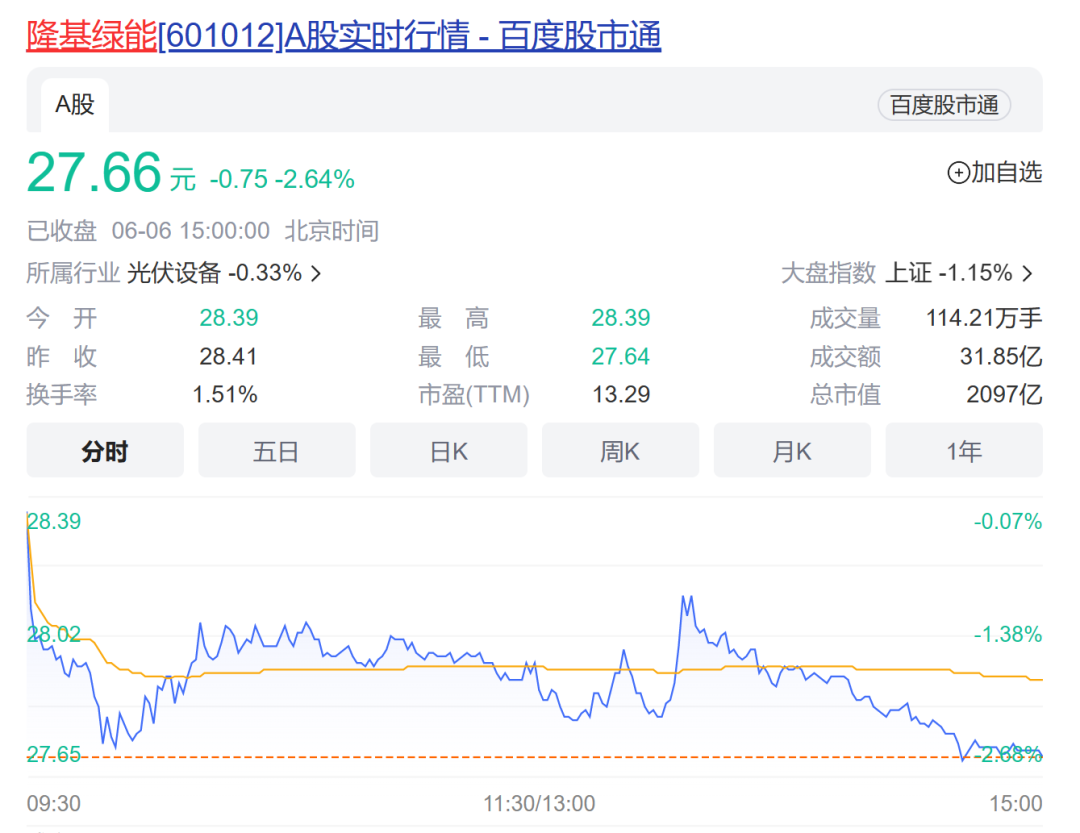
Task: Show the 日K candlestick chart
Action: tap(448, 451)
